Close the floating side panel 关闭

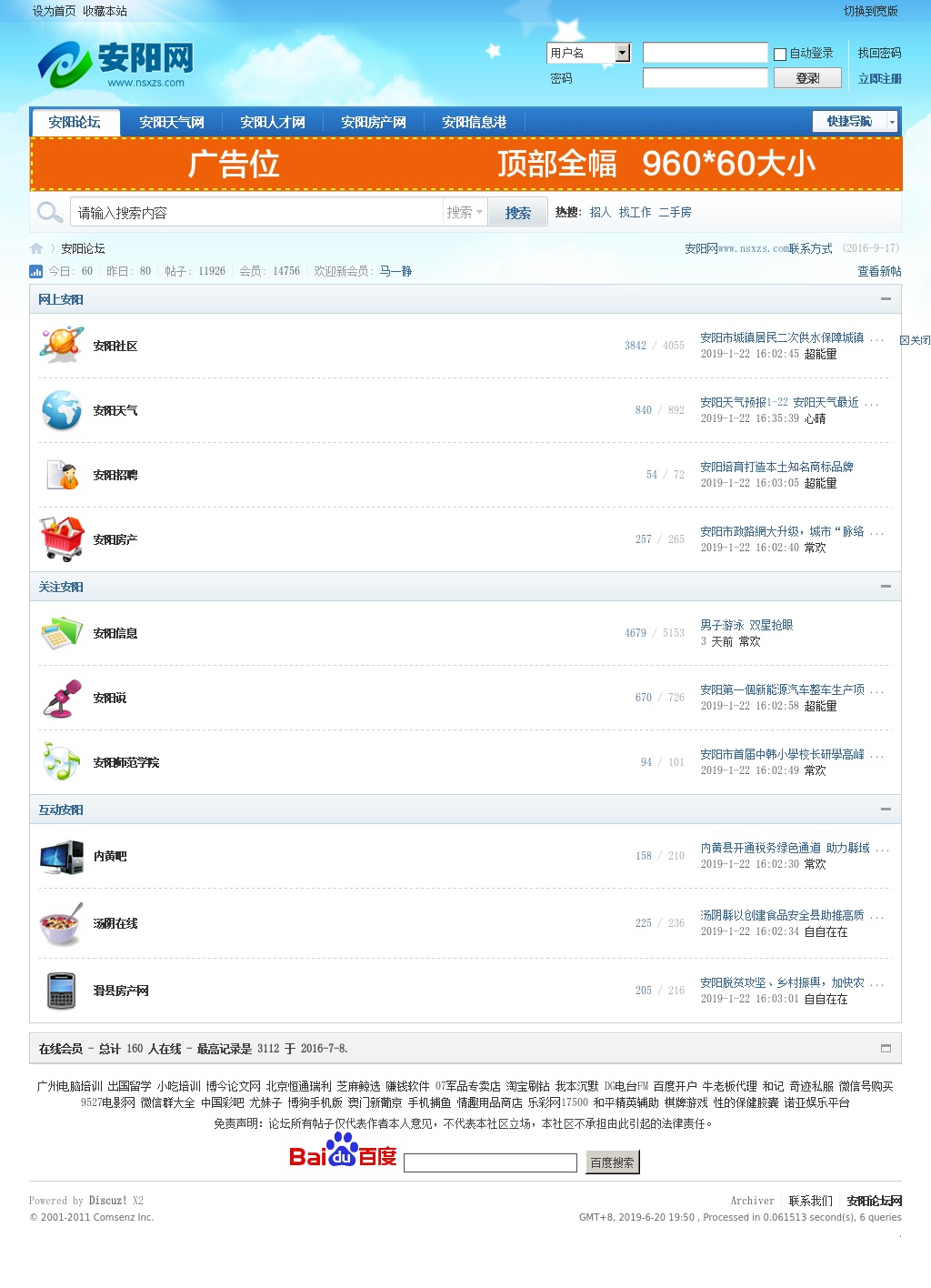click(x=915, y=340)
